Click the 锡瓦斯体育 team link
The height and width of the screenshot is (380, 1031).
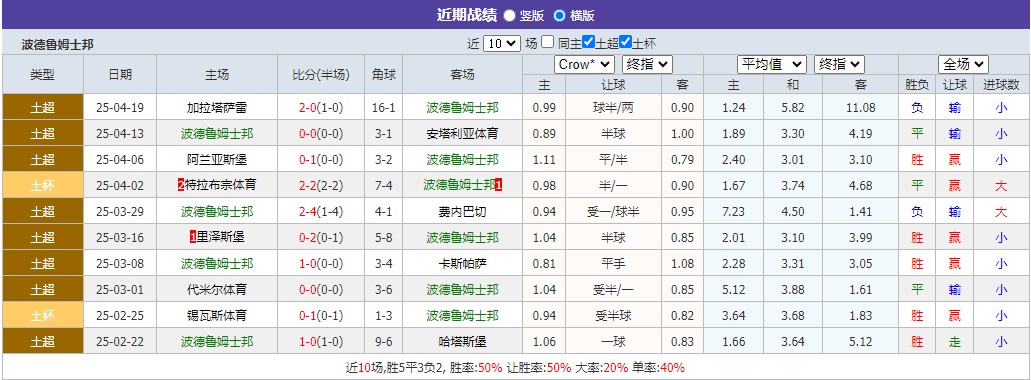point(217,316)
